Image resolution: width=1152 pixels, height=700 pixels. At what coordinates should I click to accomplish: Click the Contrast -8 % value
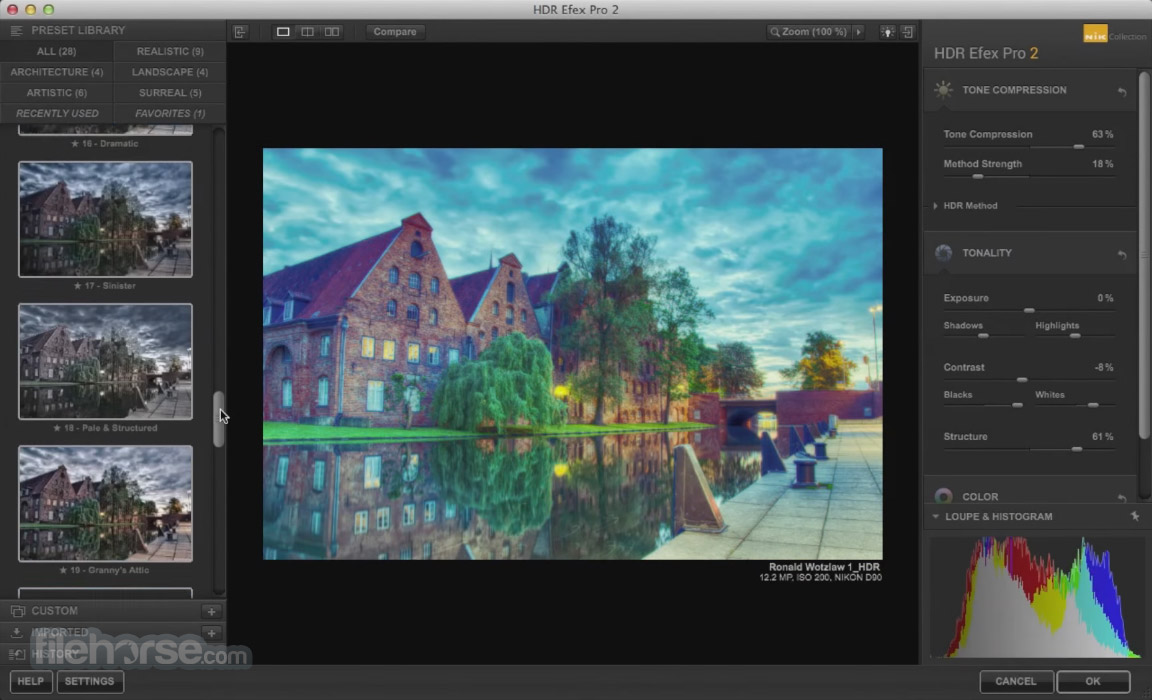click(x=1104, y=367)
